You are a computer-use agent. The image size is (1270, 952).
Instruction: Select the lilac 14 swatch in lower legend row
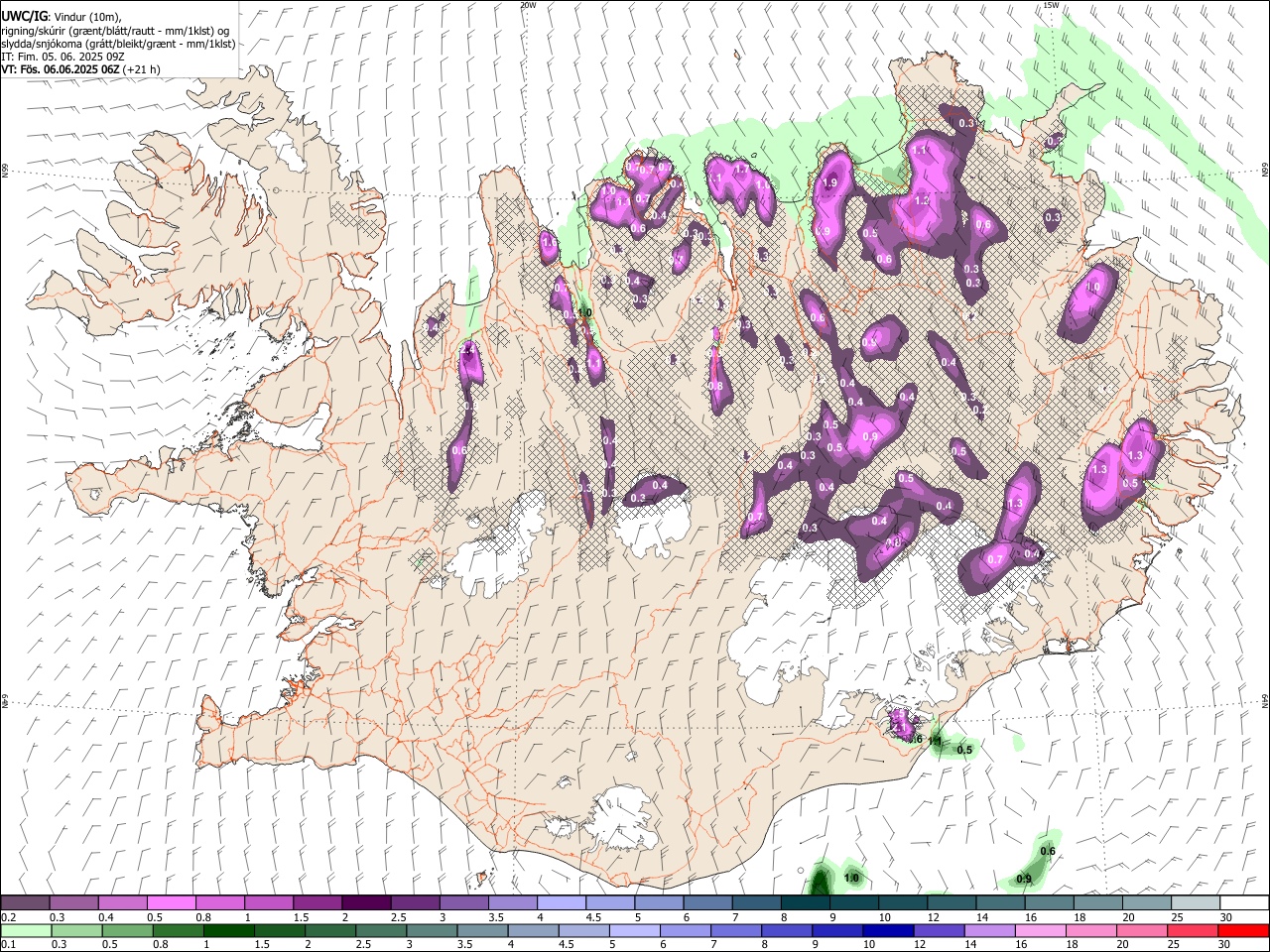click(x=989, y=930)
